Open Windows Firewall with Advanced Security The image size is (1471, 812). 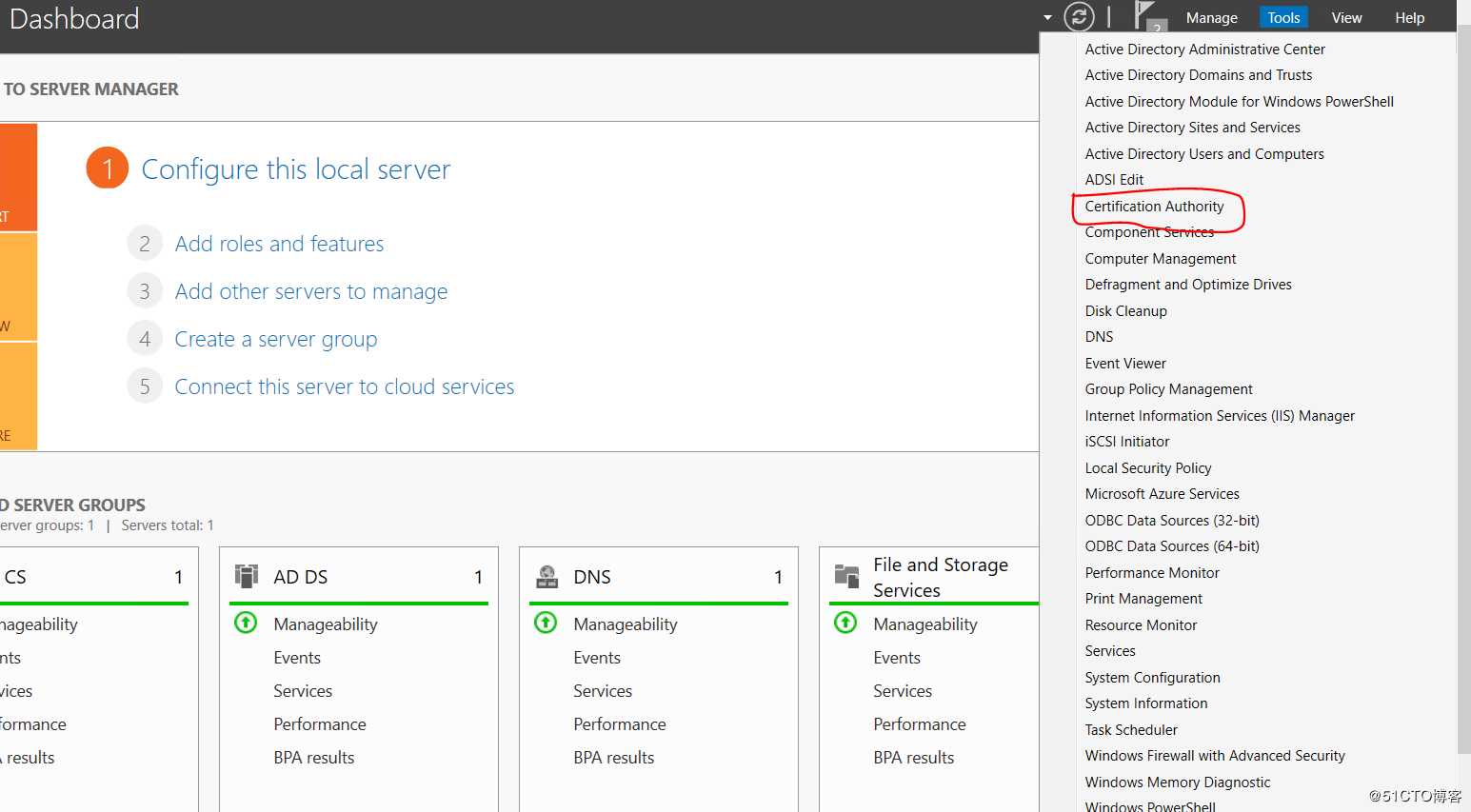pyautogui.click(x=1215, y=756)
